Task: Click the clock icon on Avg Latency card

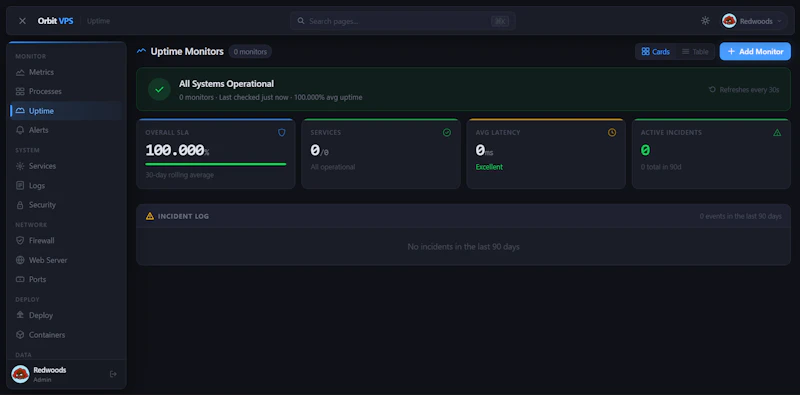Action: coord(612,133)
